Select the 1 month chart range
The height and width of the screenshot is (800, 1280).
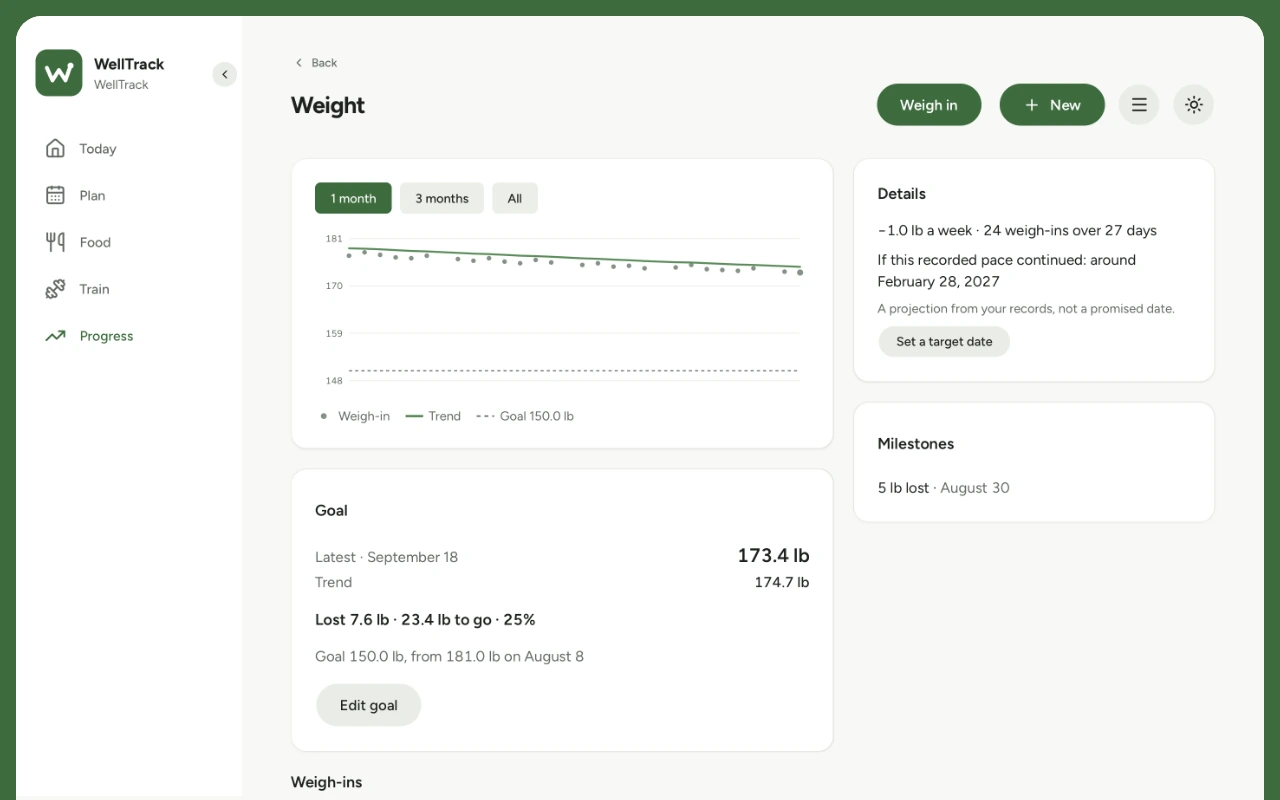354,198
